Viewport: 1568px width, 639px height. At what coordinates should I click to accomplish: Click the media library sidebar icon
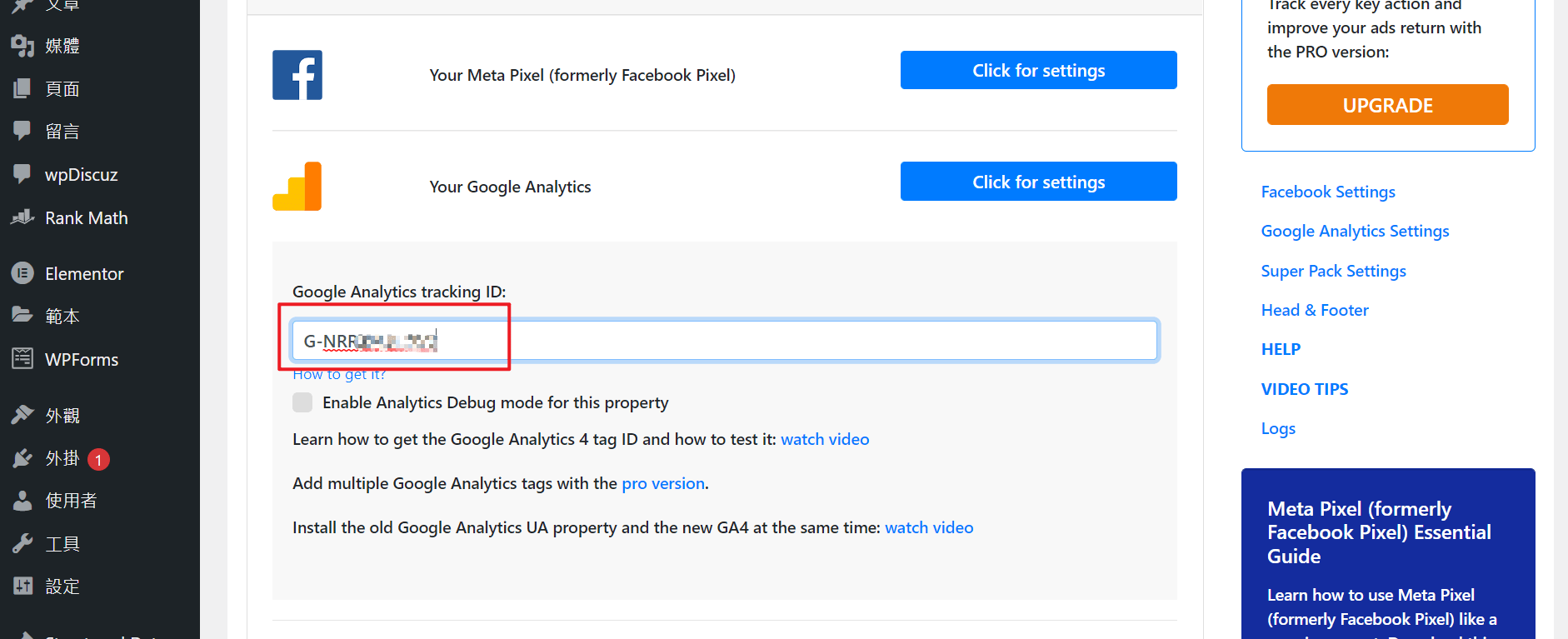point(22,46)
